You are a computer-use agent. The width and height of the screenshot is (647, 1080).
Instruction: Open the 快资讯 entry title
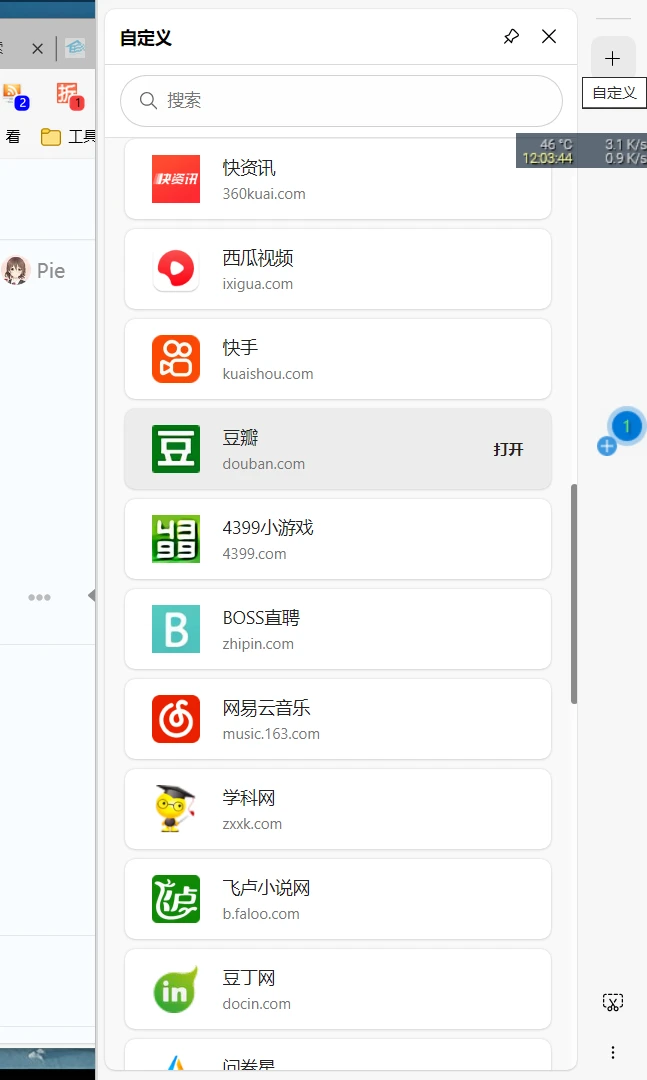pos(249,168)
